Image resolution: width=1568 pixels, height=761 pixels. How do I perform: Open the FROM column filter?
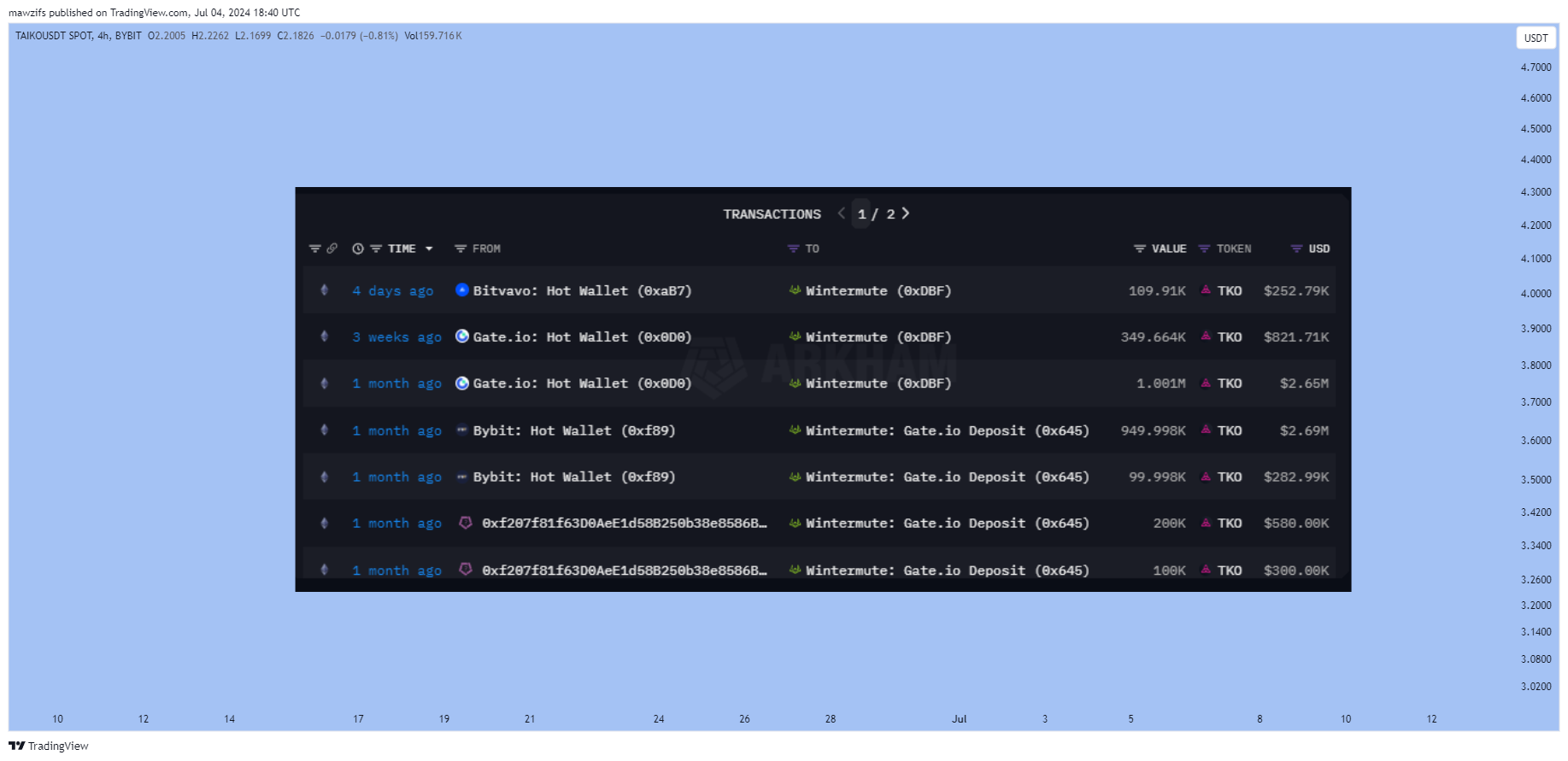461,249
